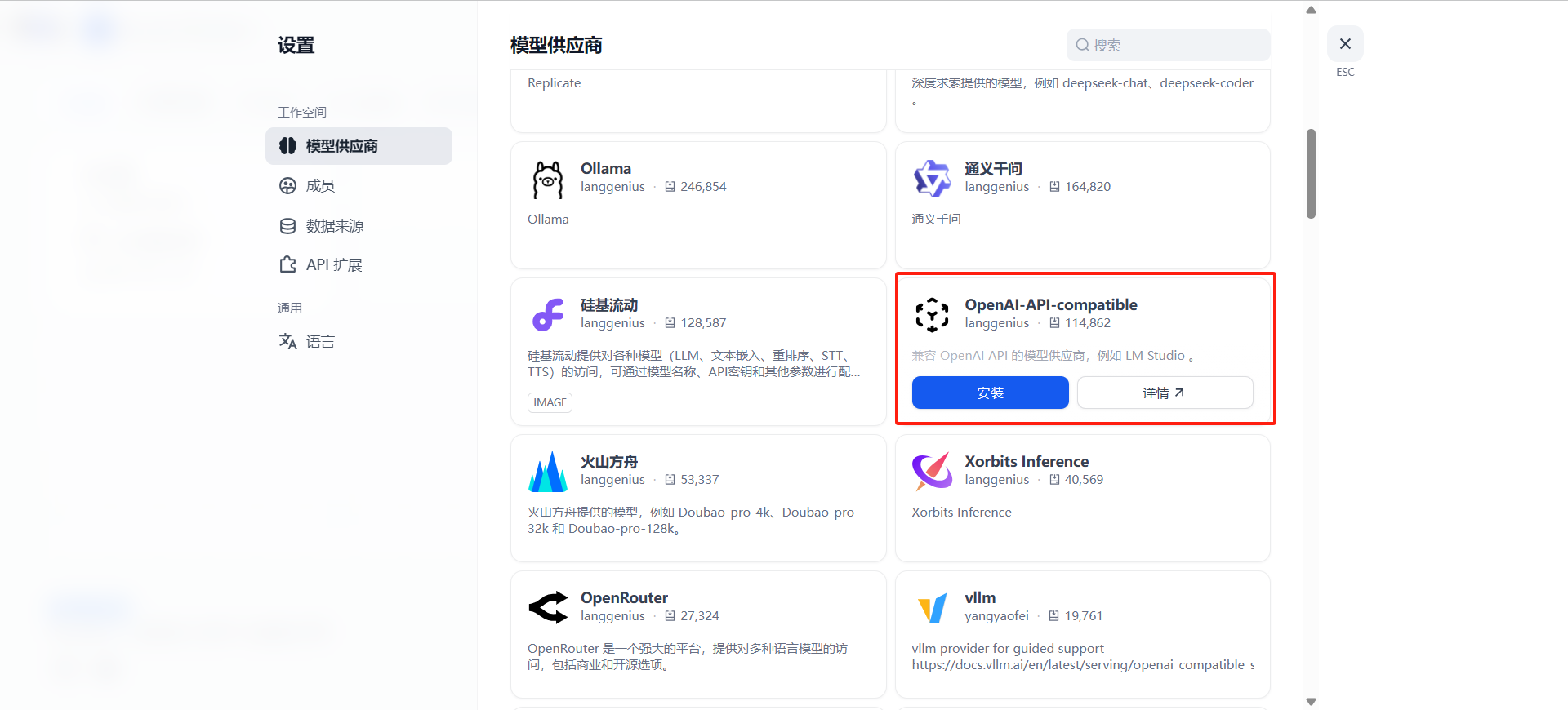Click the 语言 translate icon

(287, 341)
